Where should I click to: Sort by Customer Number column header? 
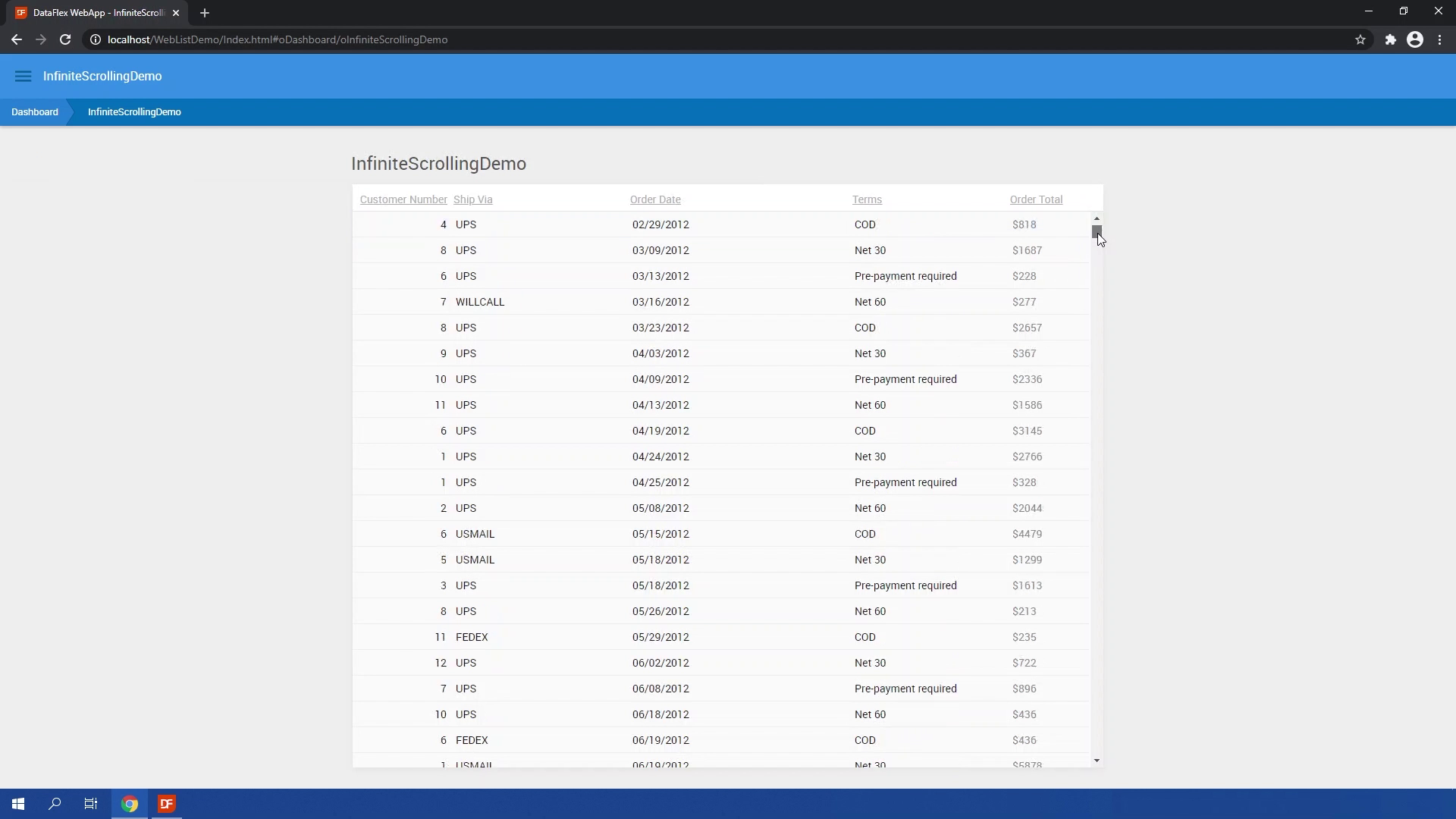coord(403,199)
